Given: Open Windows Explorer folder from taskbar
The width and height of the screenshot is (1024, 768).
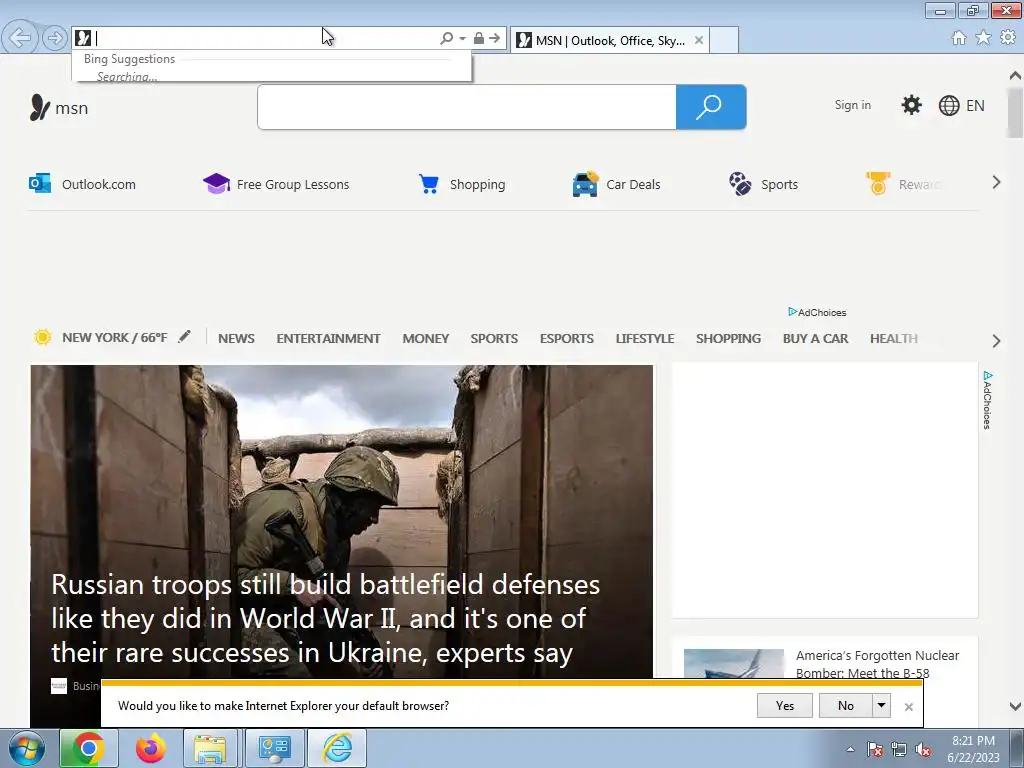Looking at the screenshot, I should pyautogui.click(x=210, y=748).
